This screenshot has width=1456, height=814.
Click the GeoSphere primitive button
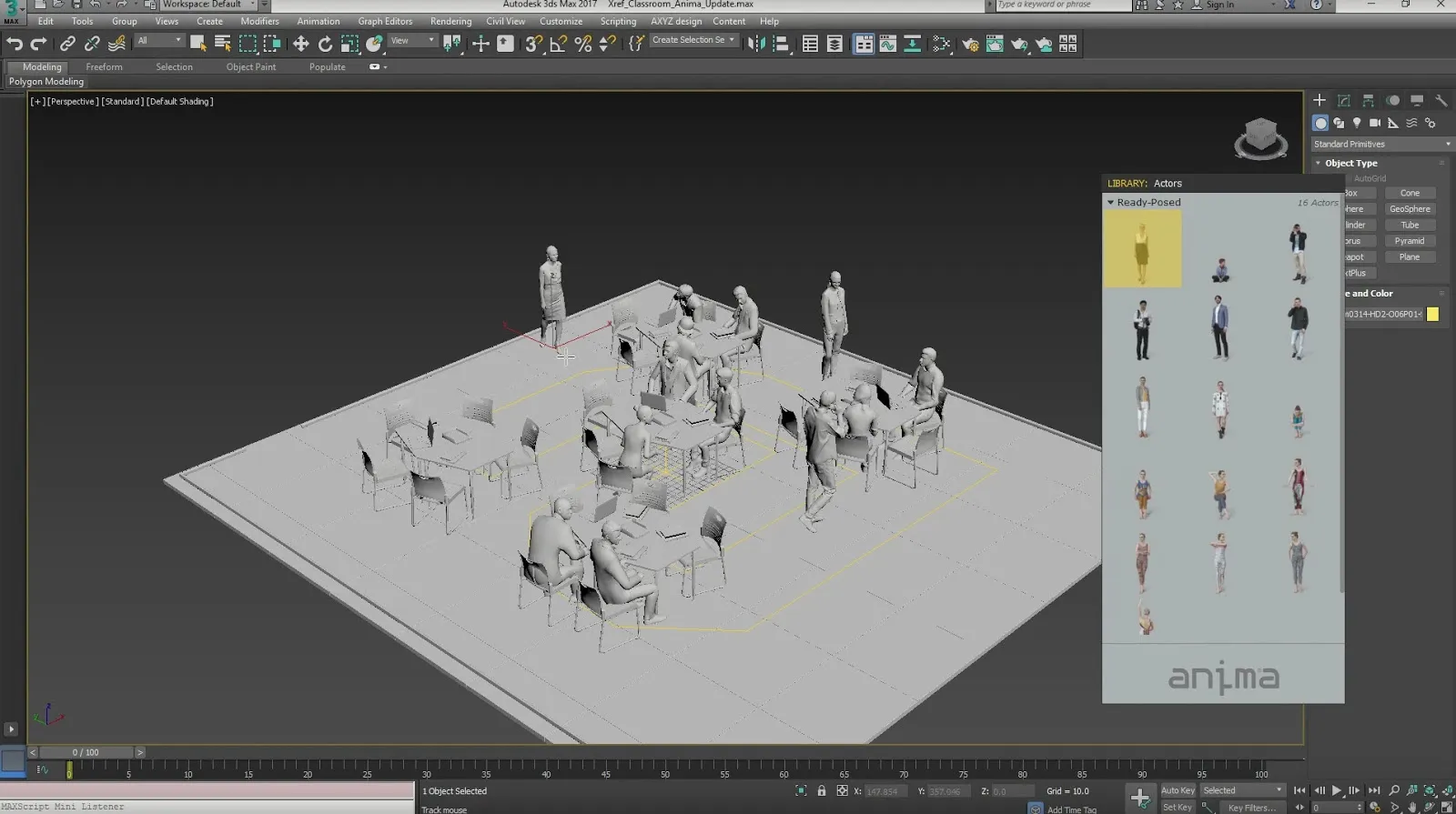tap(1409, 209)
